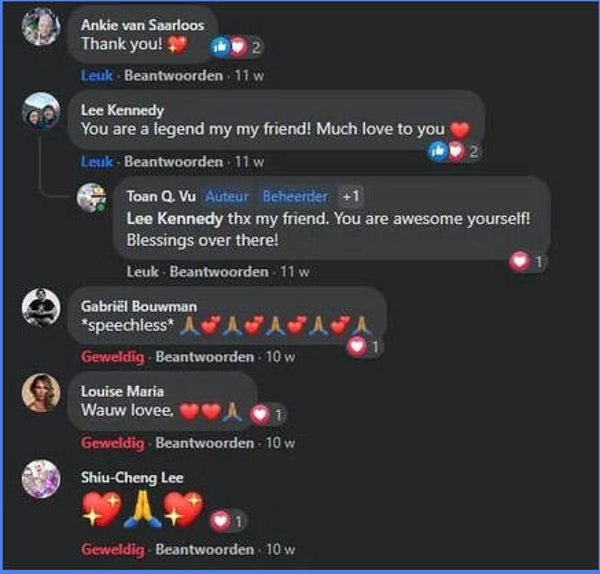Click Beantwoorden under Louise Maria's comment

click(204, 443)
